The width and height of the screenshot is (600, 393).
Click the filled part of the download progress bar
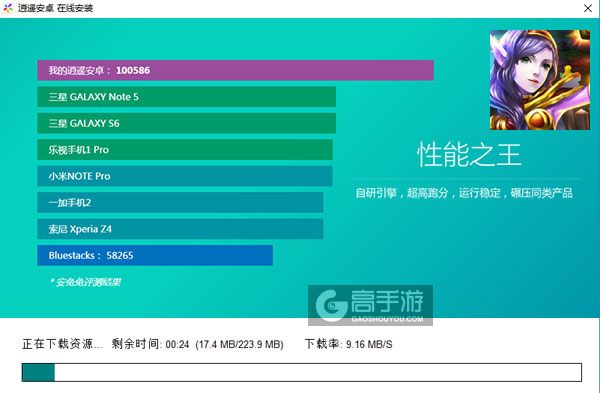(x=38, y=372)
